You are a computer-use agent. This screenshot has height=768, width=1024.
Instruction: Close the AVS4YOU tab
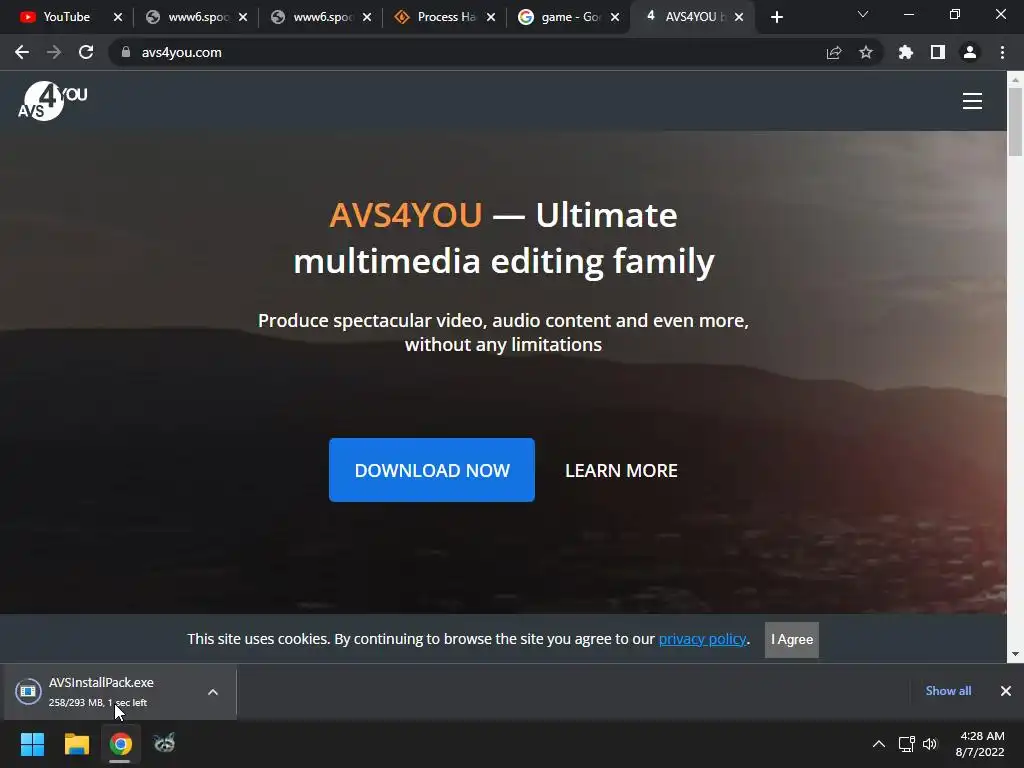coord(739,17)
